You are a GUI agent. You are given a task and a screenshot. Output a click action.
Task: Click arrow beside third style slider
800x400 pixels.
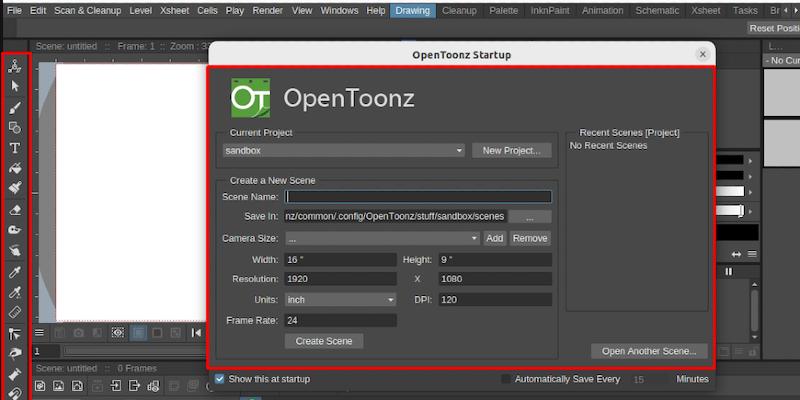751,192
